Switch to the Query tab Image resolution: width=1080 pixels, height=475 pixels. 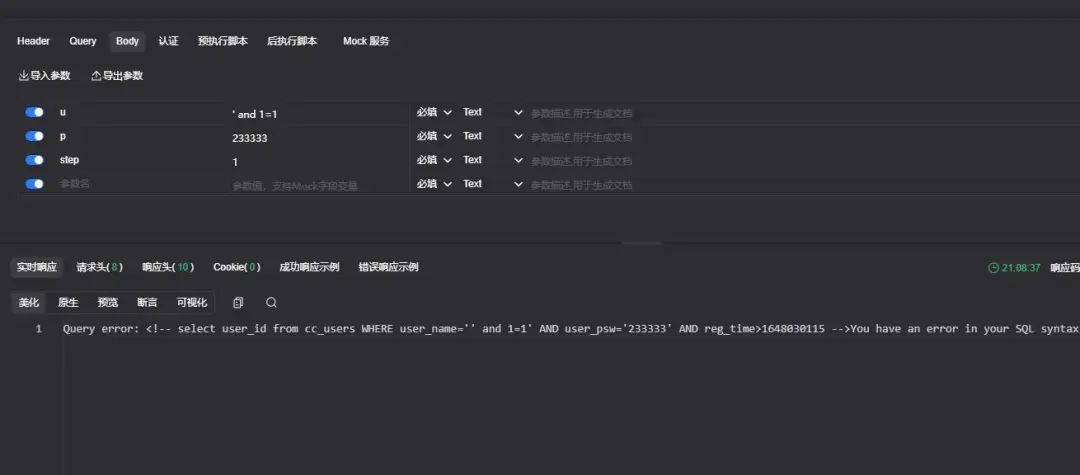click(x=83, y=41)
